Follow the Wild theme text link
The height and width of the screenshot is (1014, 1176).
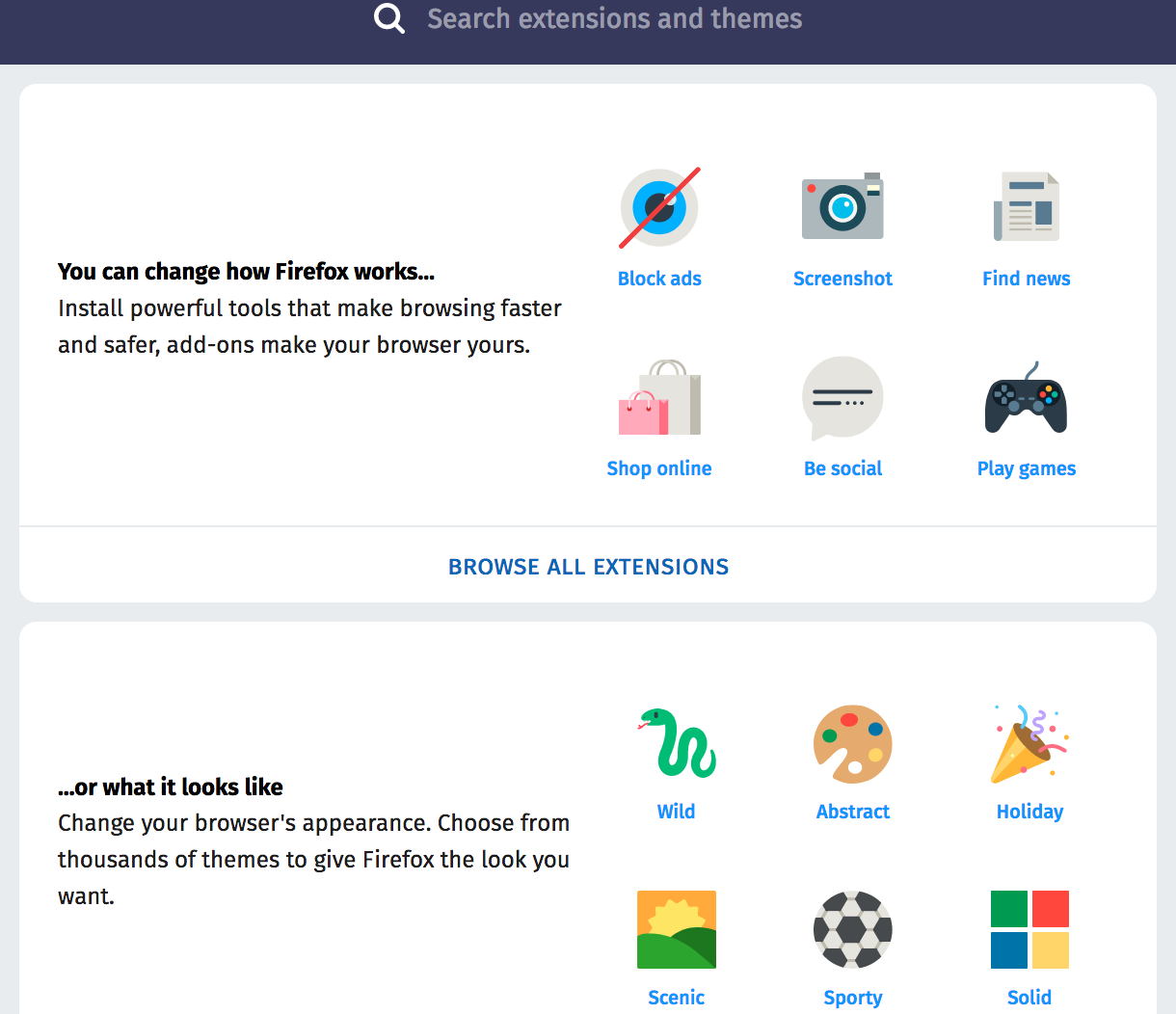pos(676,812)
